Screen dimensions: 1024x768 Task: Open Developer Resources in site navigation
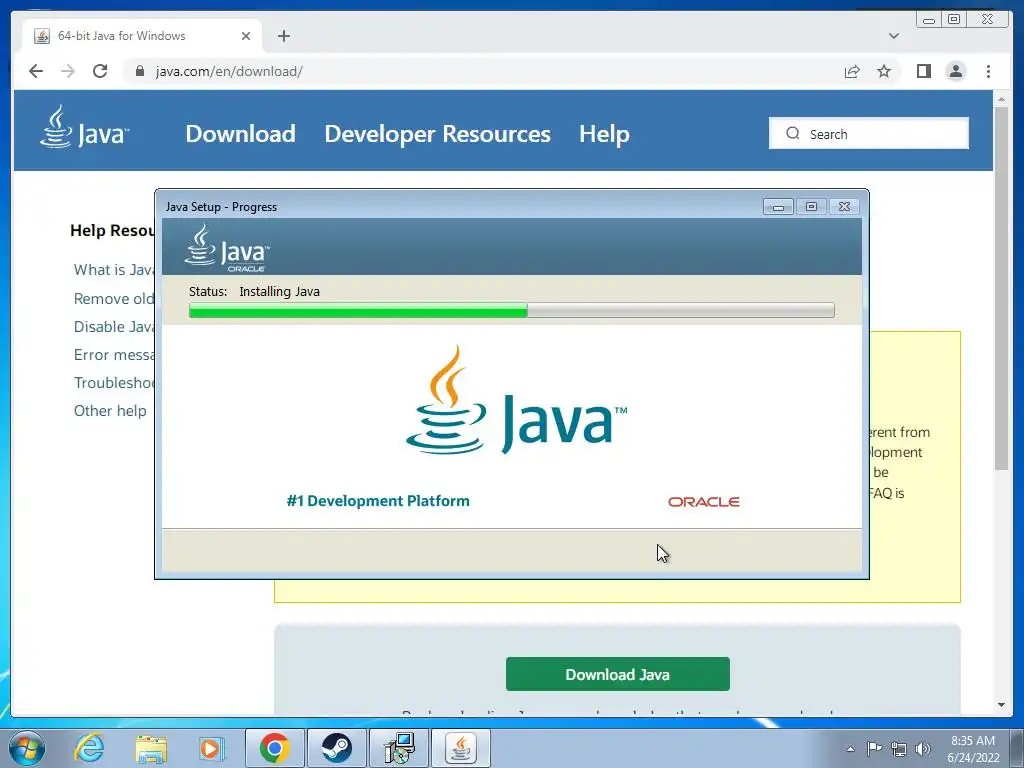point(438,133)
